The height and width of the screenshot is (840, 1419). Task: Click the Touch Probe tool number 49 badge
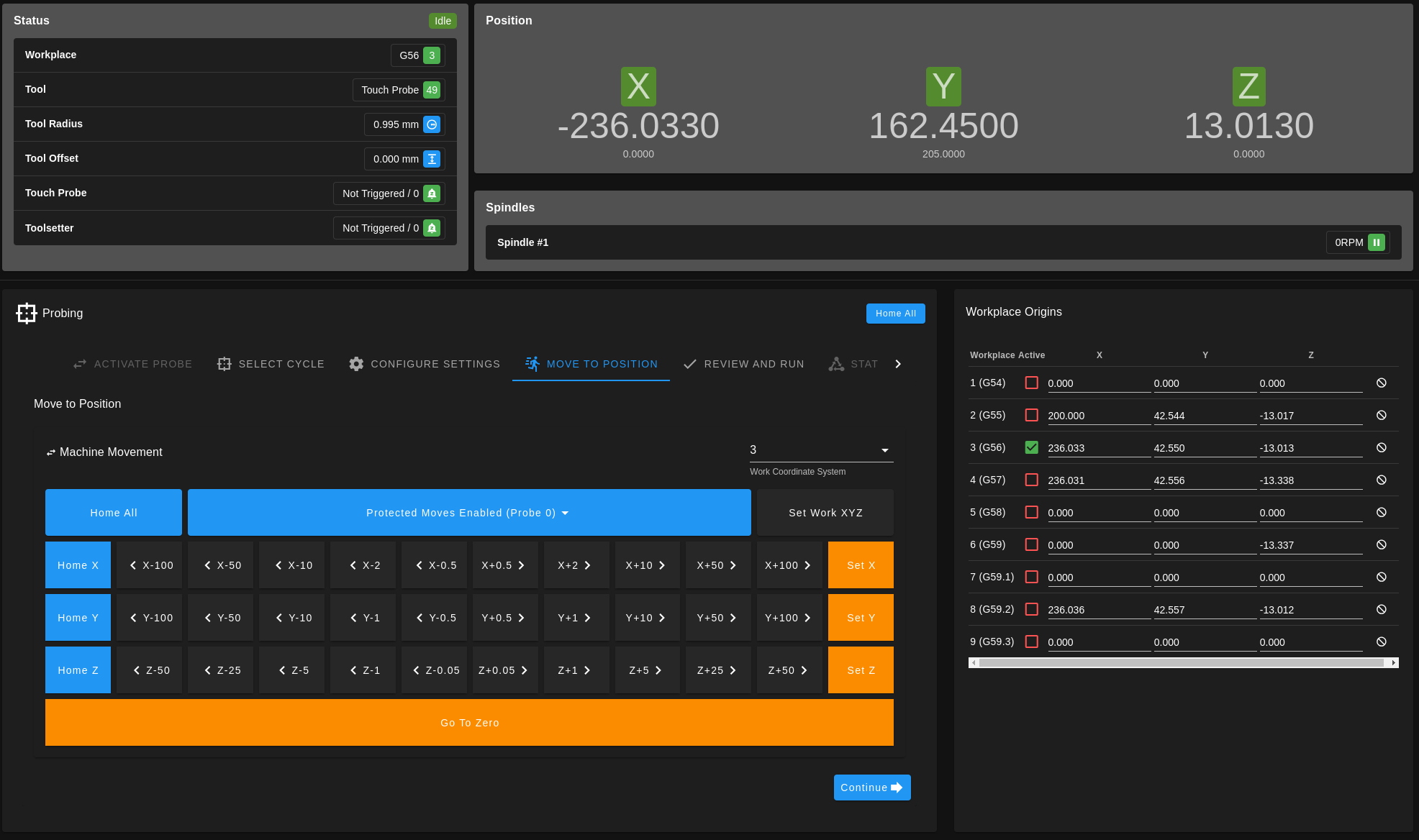(x=432, y=90)
